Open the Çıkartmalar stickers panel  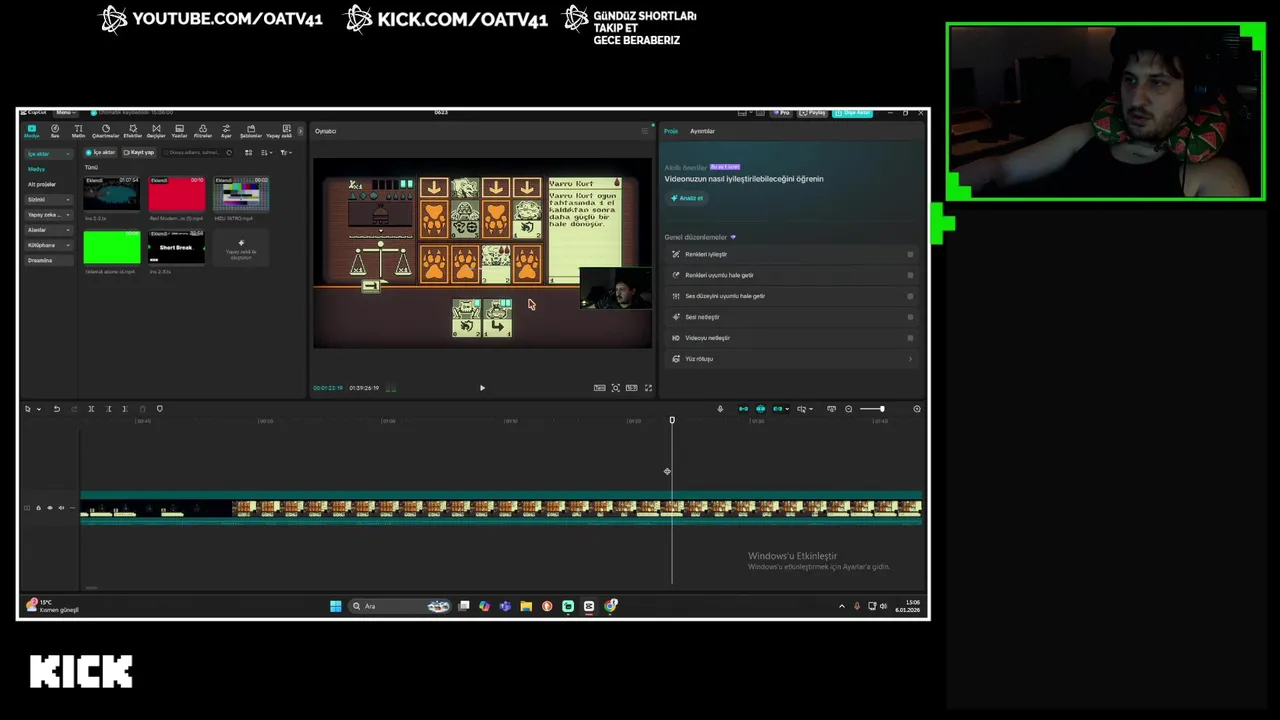[105, 131]
